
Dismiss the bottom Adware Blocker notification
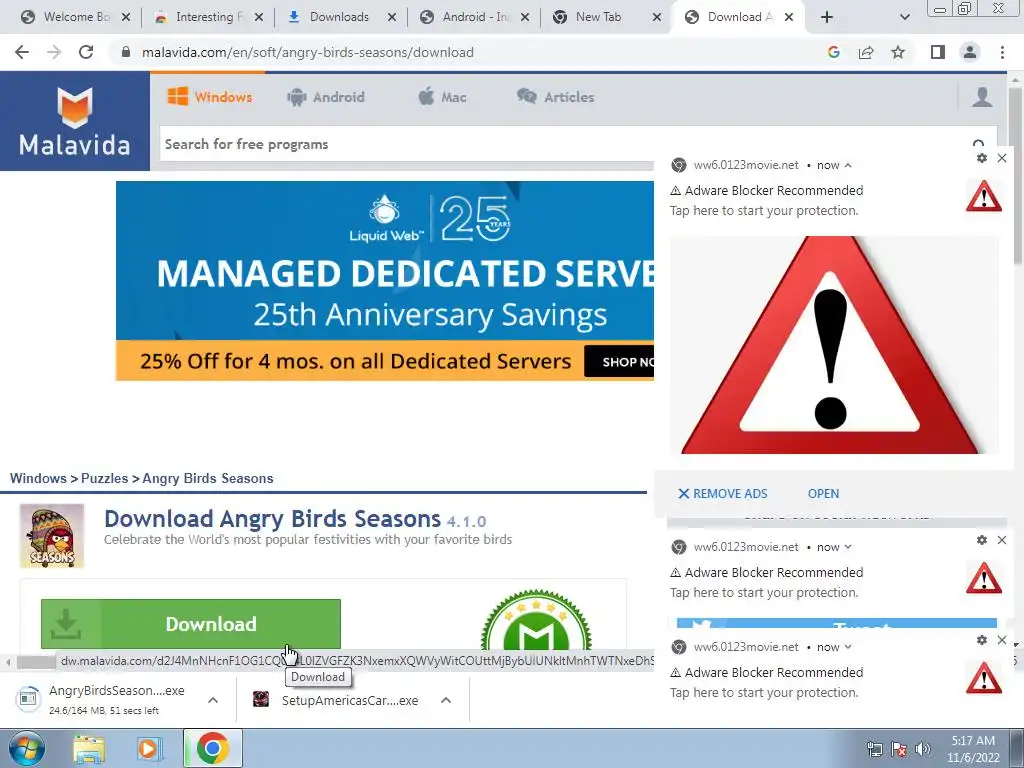coord(1002,640)
